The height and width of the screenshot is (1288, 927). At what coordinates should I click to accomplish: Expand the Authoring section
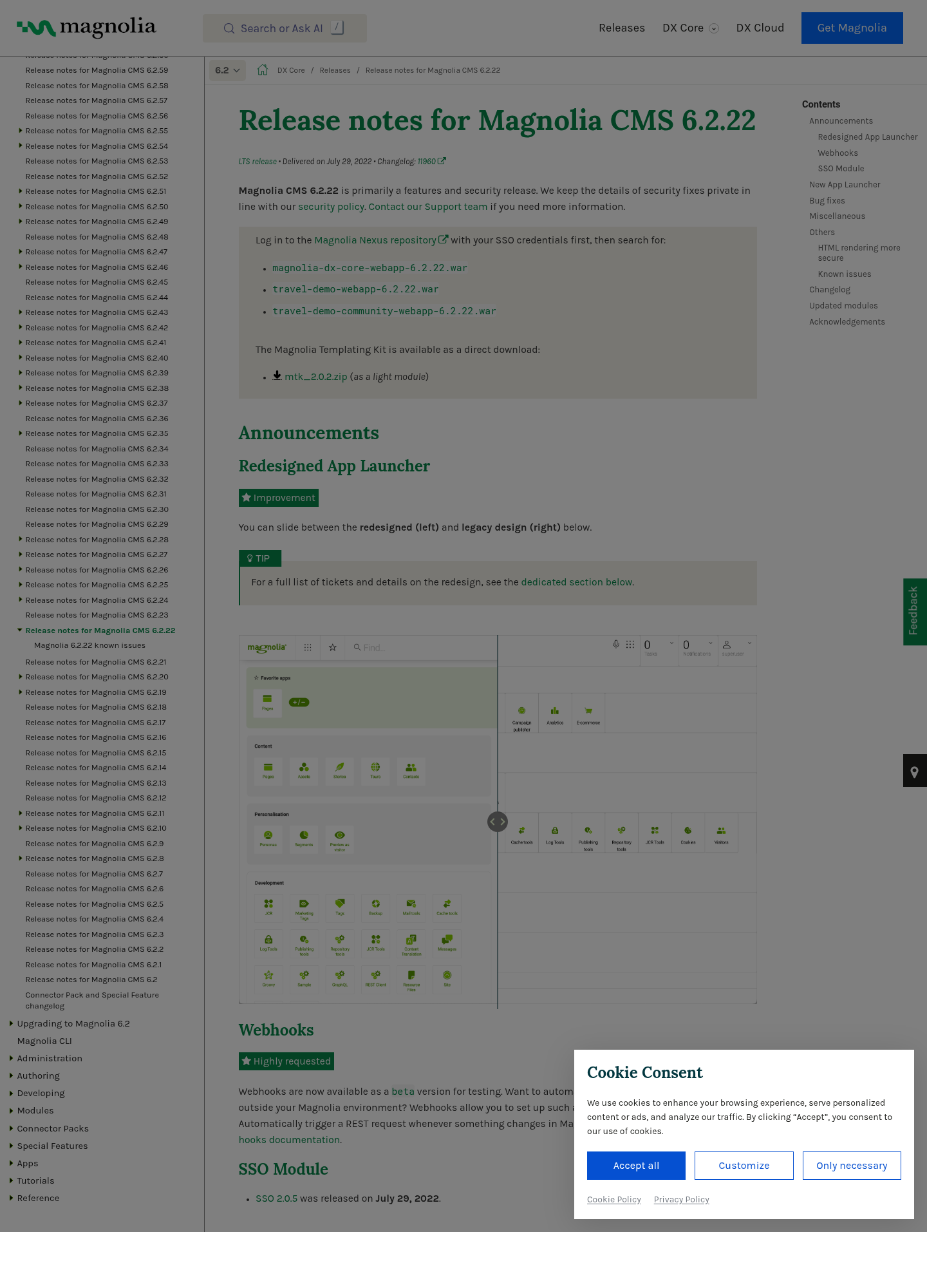pyautogui.click(x=11, y=1075)
